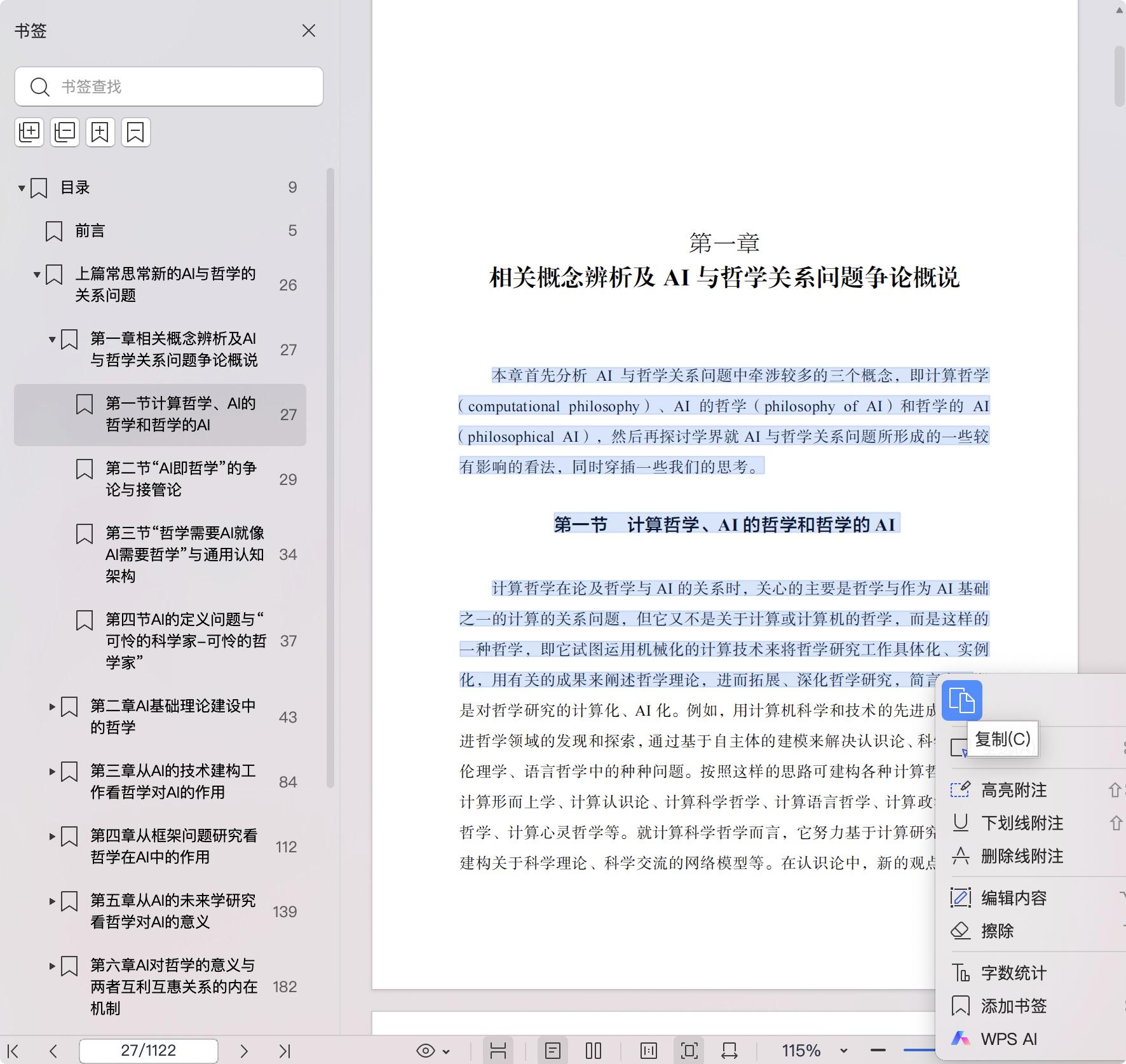This screenshot has width=1126, height=1064.
Task: Click the expand-all-bookmarks icon
Action: coord(29,132)
